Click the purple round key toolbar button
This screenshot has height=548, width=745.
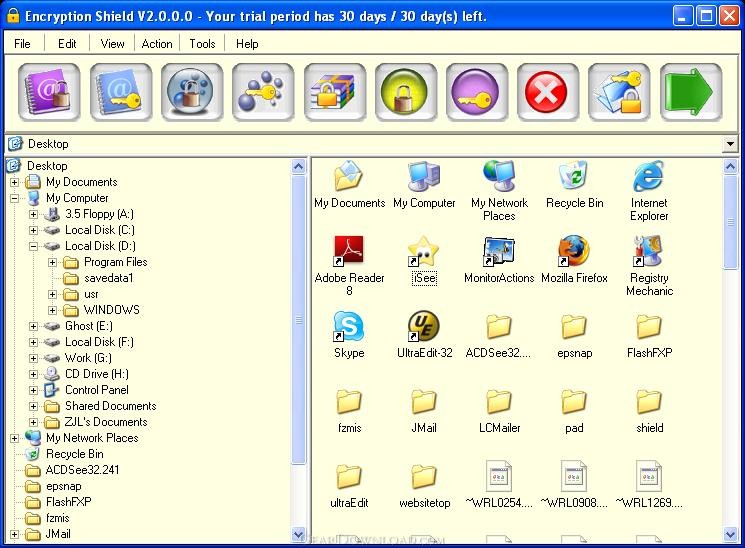point(477,92)
